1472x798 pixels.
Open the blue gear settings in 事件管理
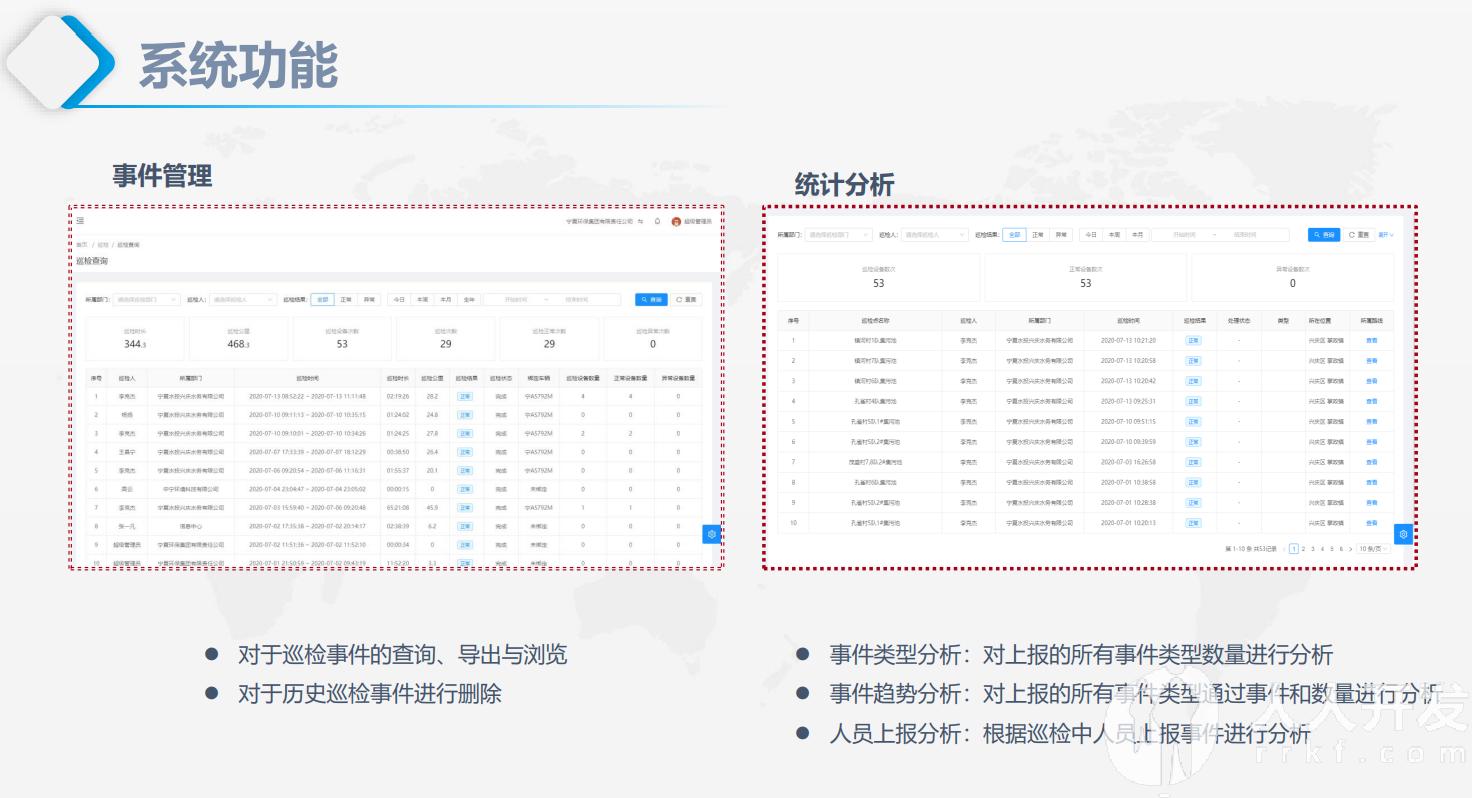(x=712, y=534)
